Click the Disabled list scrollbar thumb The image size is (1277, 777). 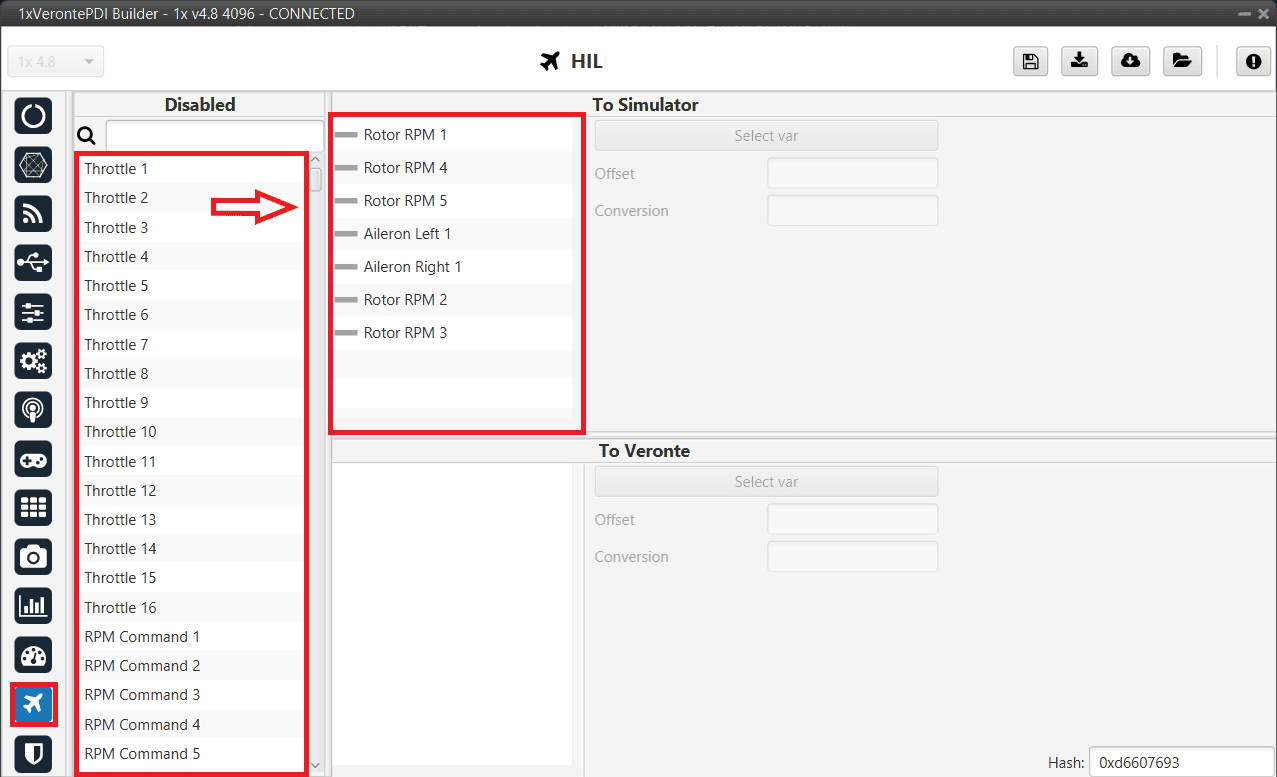point(316,179)
